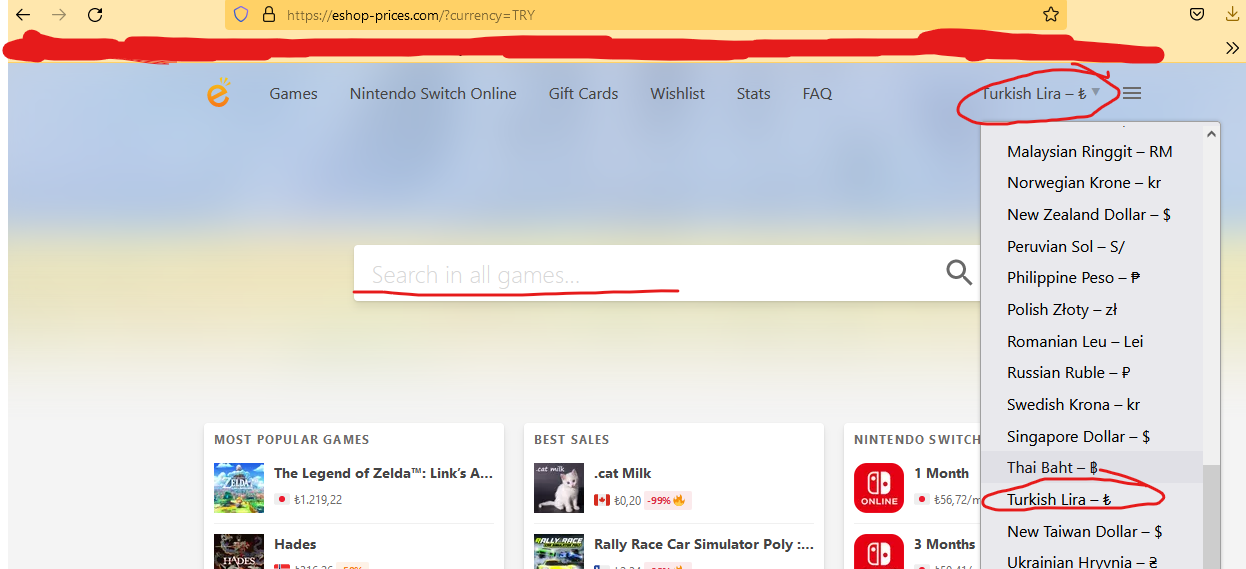The height and width of the screenshot is (569, 1246).
Task: Click the currency list scroll-up arrow
Action: click(x=1212, y=132)
